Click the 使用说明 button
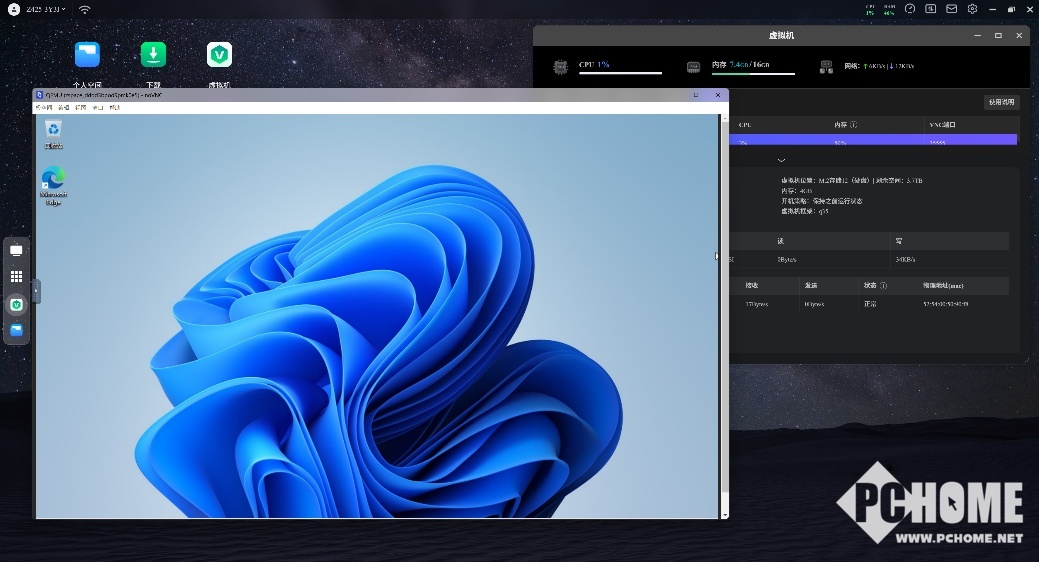Screen dimensions: 1039x562 point(1001,102)
